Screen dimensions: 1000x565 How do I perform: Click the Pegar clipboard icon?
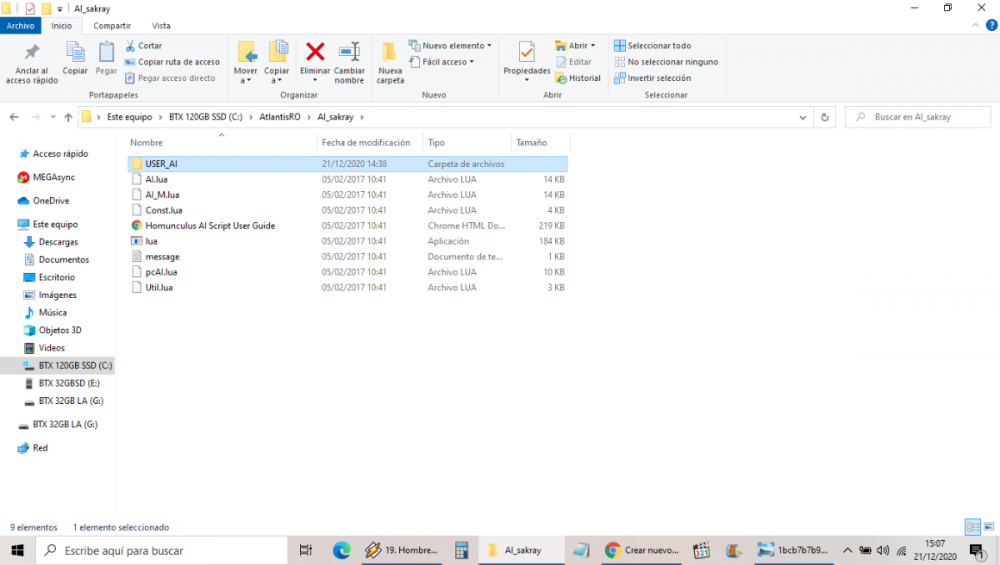[x=106, y=52]
